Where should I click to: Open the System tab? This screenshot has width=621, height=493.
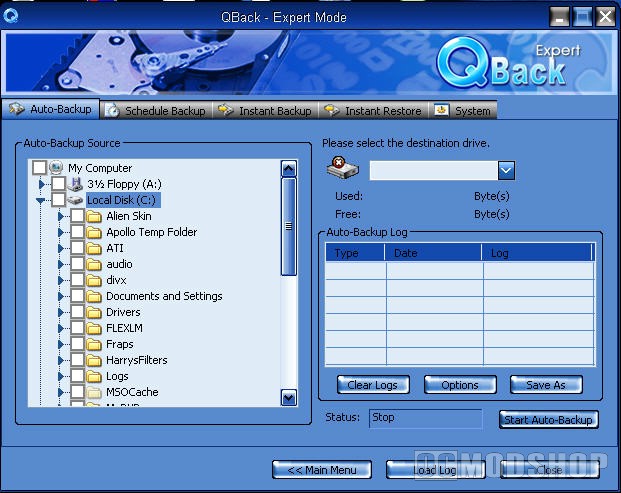tap(463, 111)
